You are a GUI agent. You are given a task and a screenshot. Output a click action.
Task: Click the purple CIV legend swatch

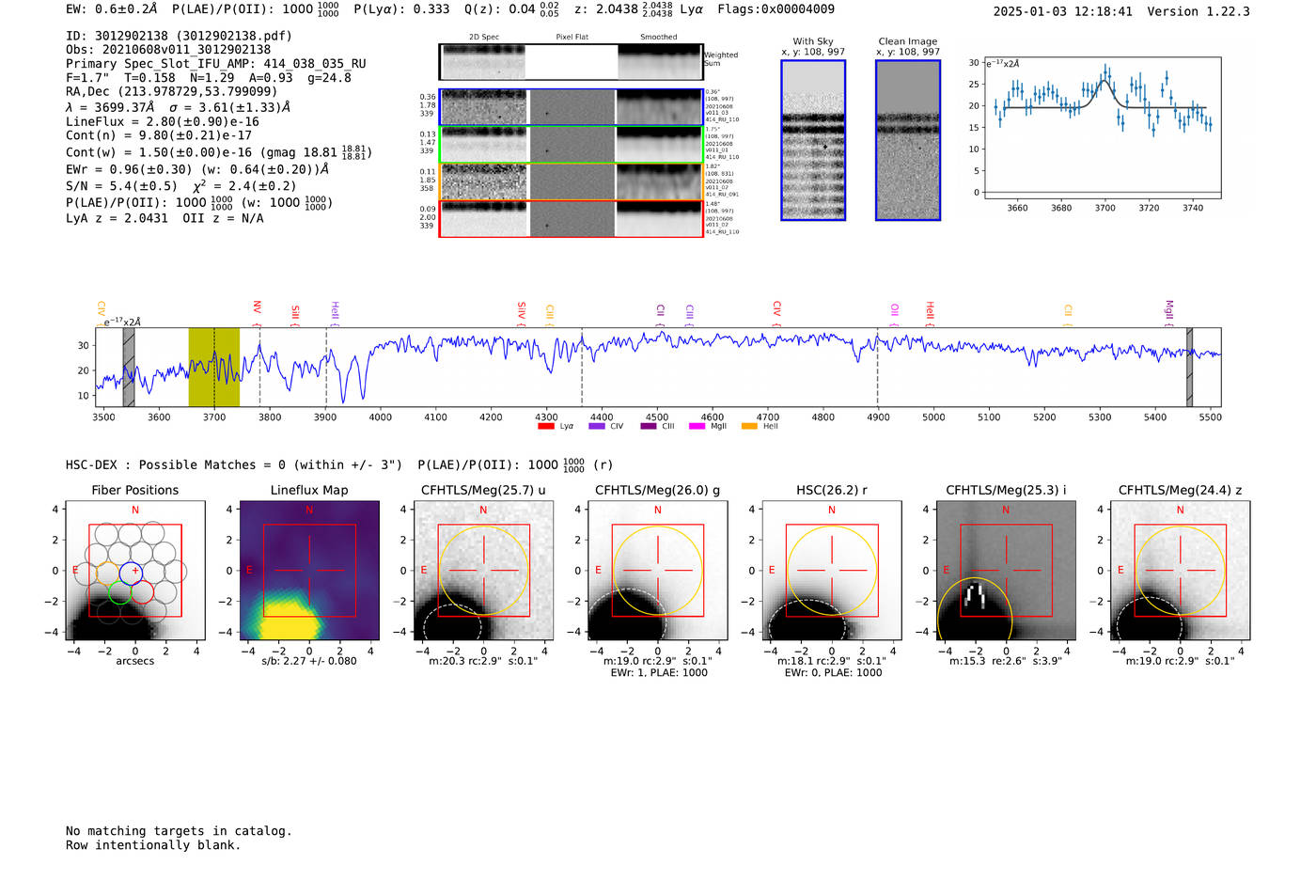click(x=596, y=427)
